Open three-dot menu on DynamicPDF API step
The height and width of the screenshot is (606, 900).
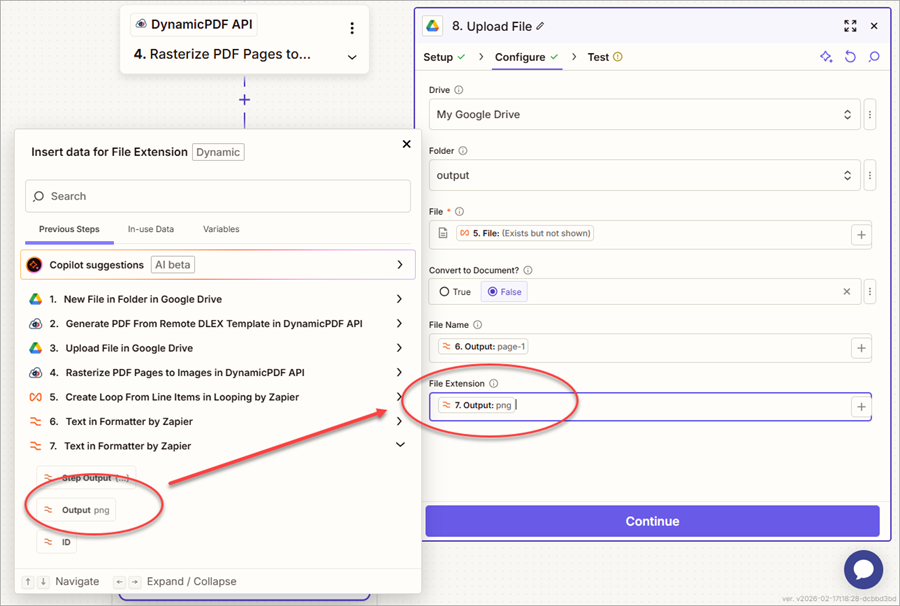[351, 28]
